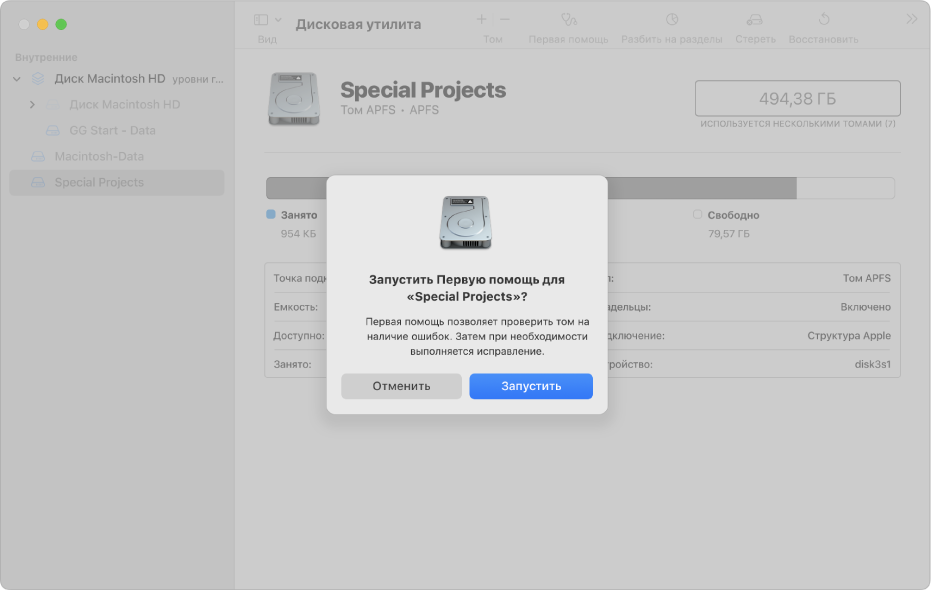931x593 pixels.
Task: Click the large Special Projects disk image
Action: pyautogui.click(x=294, y=99)
